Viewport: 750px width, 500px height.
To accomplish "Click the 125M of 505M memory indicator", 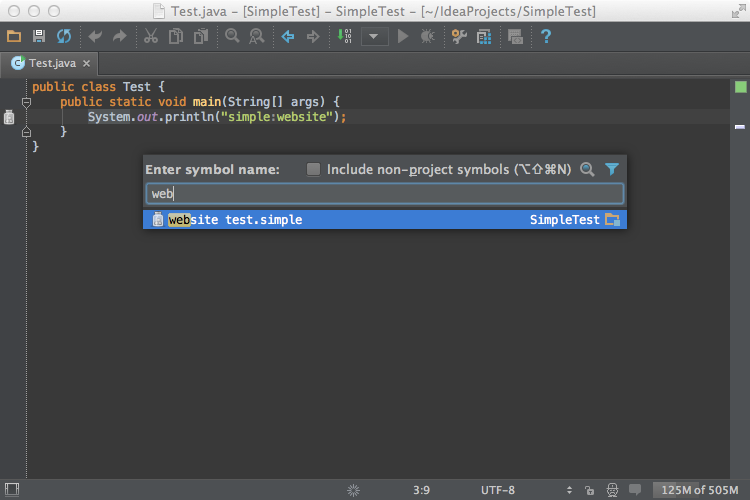I will coord(700,490).
